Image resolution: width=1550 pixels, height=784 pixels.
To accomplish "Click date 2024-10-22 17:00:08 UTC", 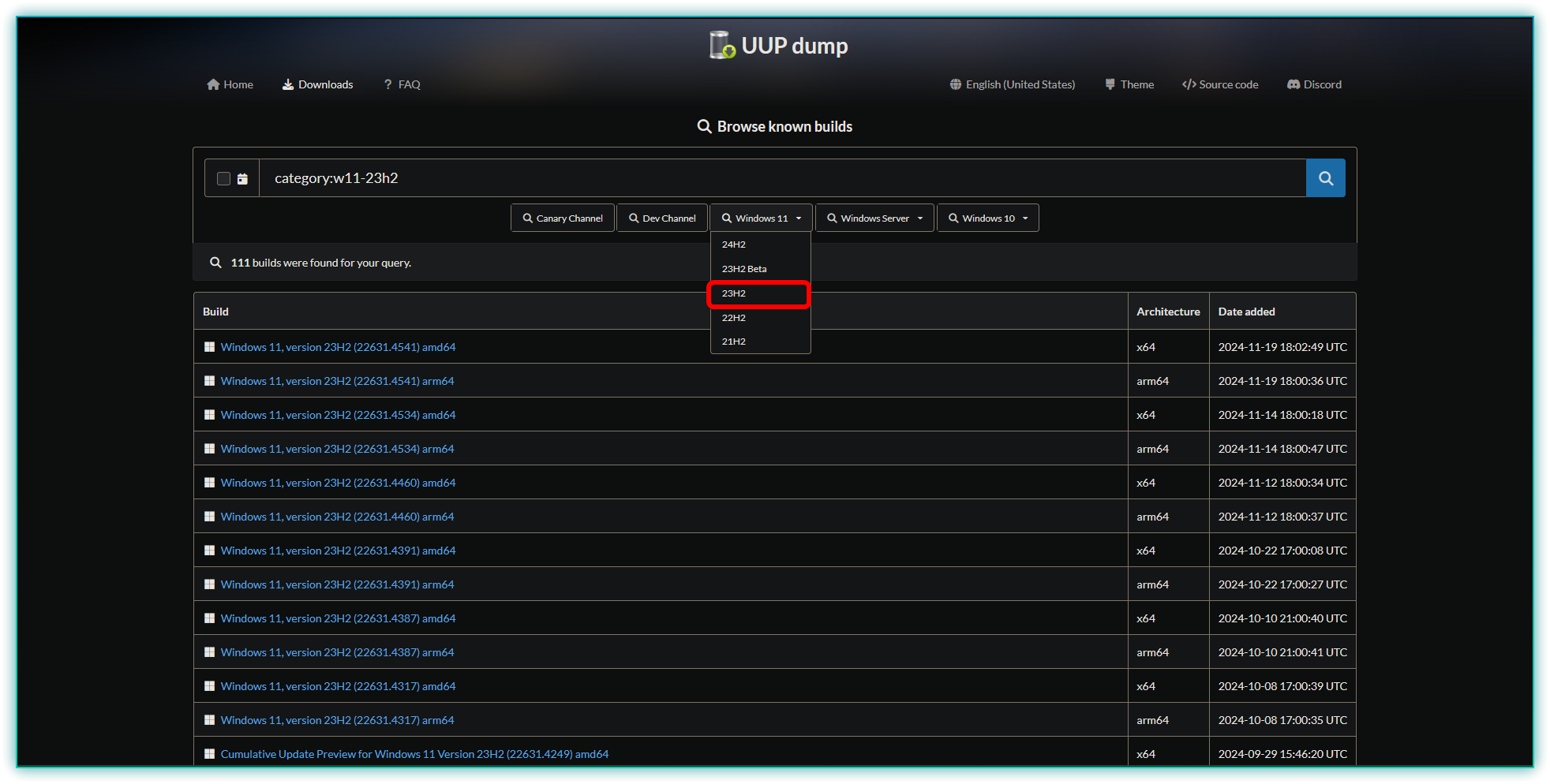I will (x=1282, y=551).
